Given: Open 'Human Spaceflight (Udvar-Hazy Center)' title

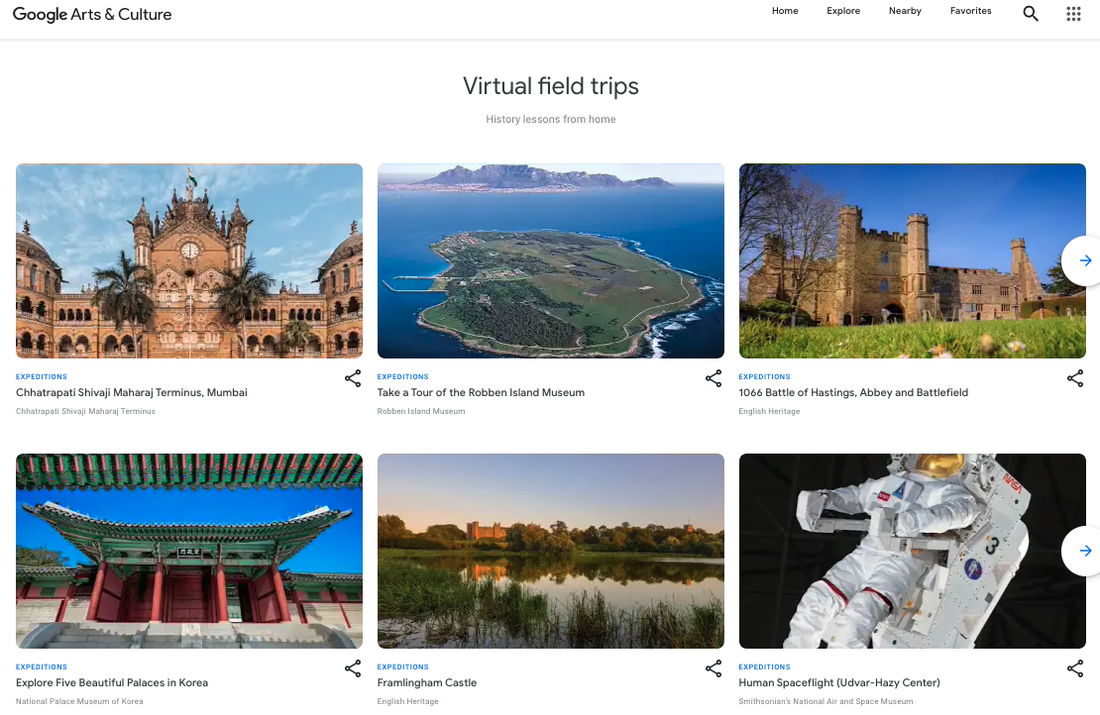Looking at the screenshot, I should (x=839, y=683).
